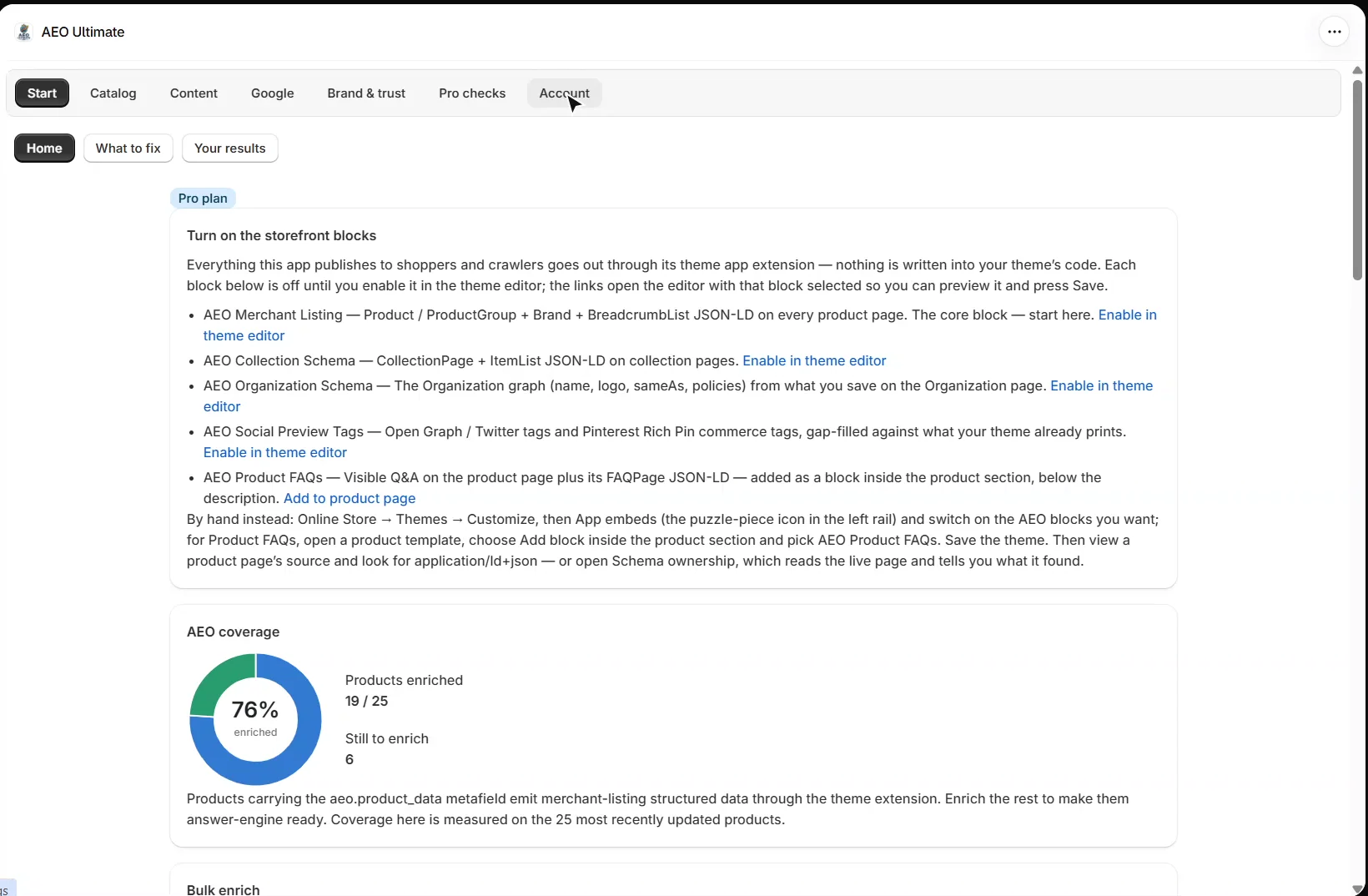Viewport: 1368px width, 896px height.
Task: Switch to Pro checks tab
Action: click(472, 93)
